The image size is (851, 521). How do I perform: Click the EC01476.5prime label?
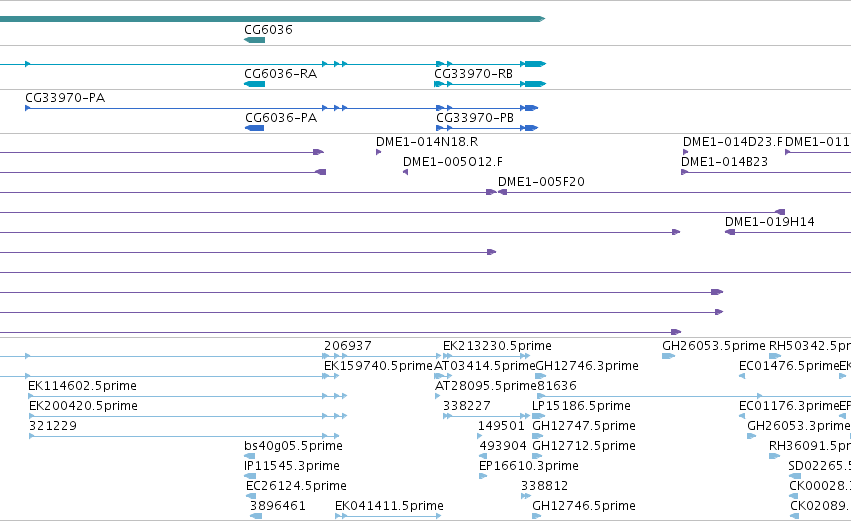789,366
